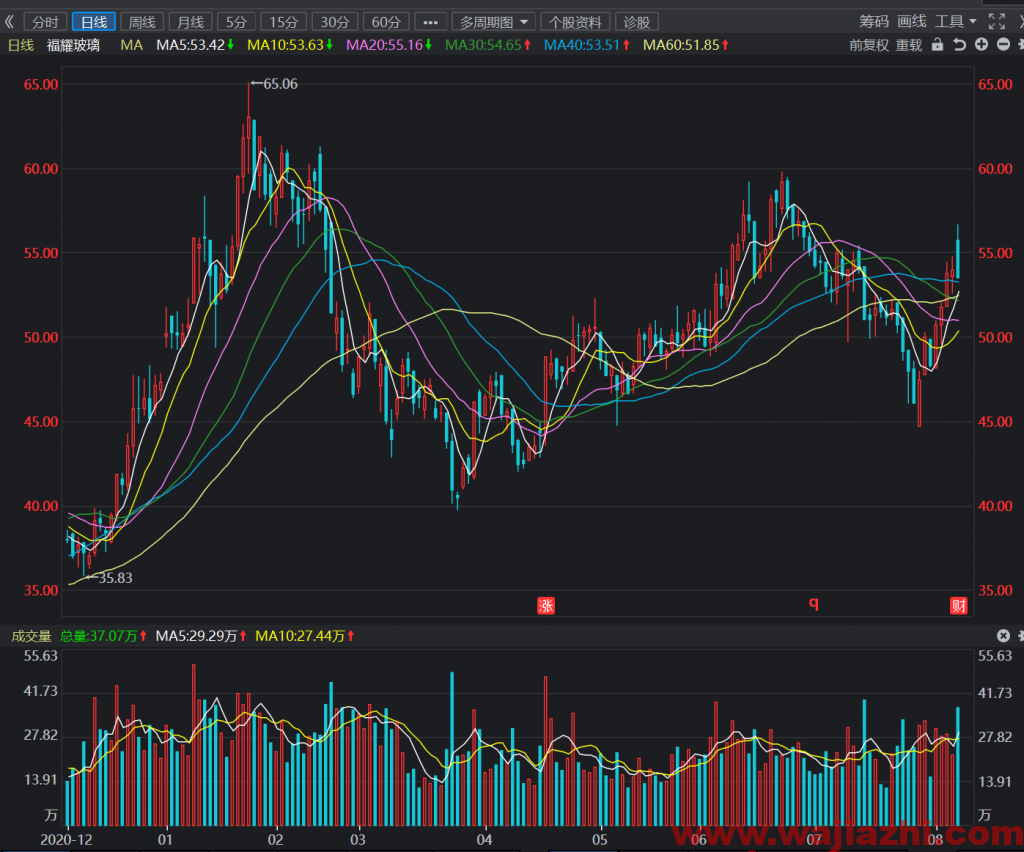Click the left 55.00 price axis label
1024x852 pixels.
tap(41, 253)
